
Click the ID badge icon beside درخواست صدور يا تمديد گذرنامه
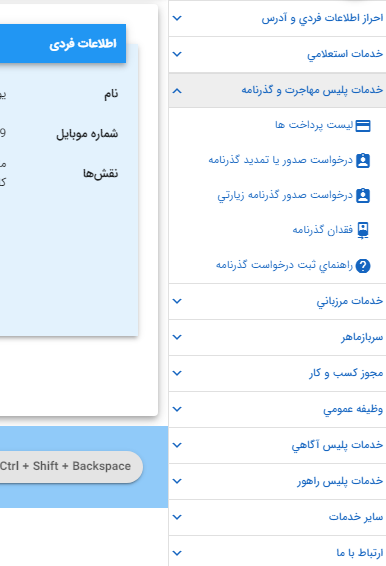[x=363, y=161]
